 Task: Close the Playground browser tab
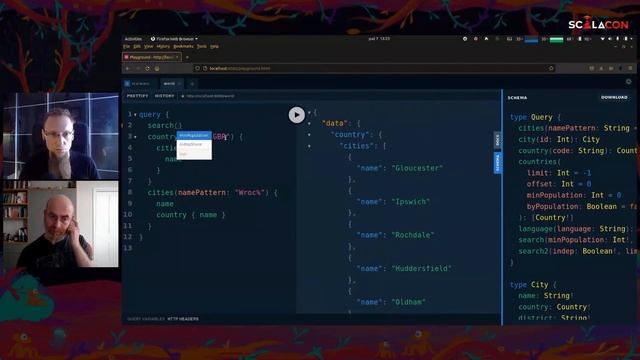(177, 57)
